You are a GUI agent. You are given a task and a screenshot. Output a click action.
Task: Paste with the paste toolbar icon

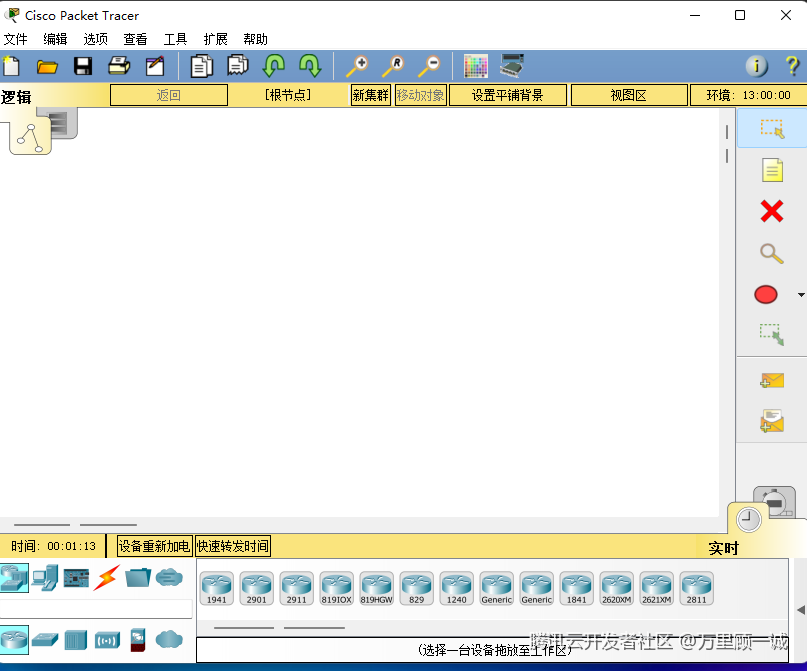click(x=238, y=66)
